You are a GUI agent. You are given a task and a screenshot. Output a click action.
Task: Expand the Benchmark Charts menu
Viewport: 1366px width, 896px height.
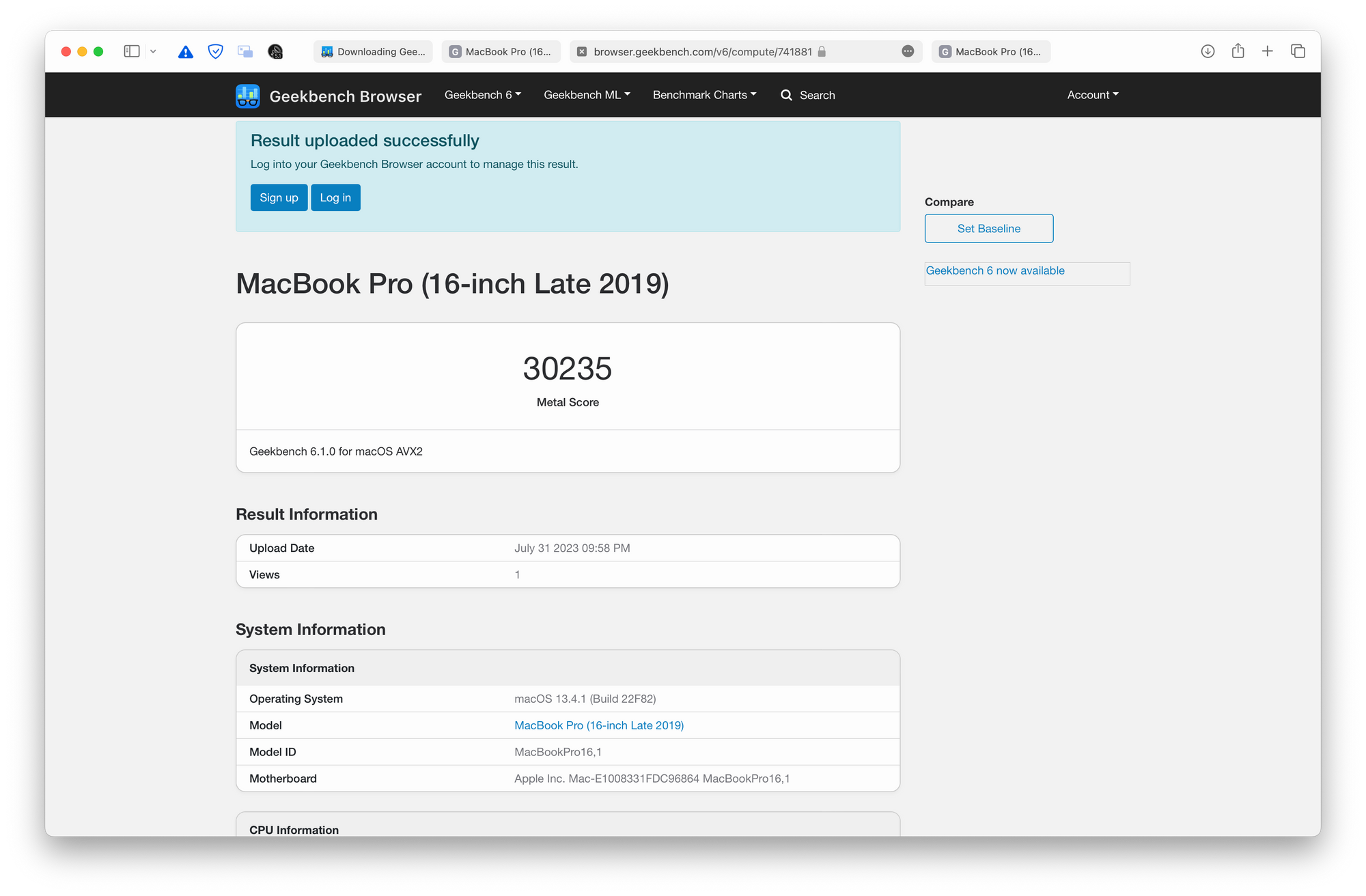coord(704,95)
